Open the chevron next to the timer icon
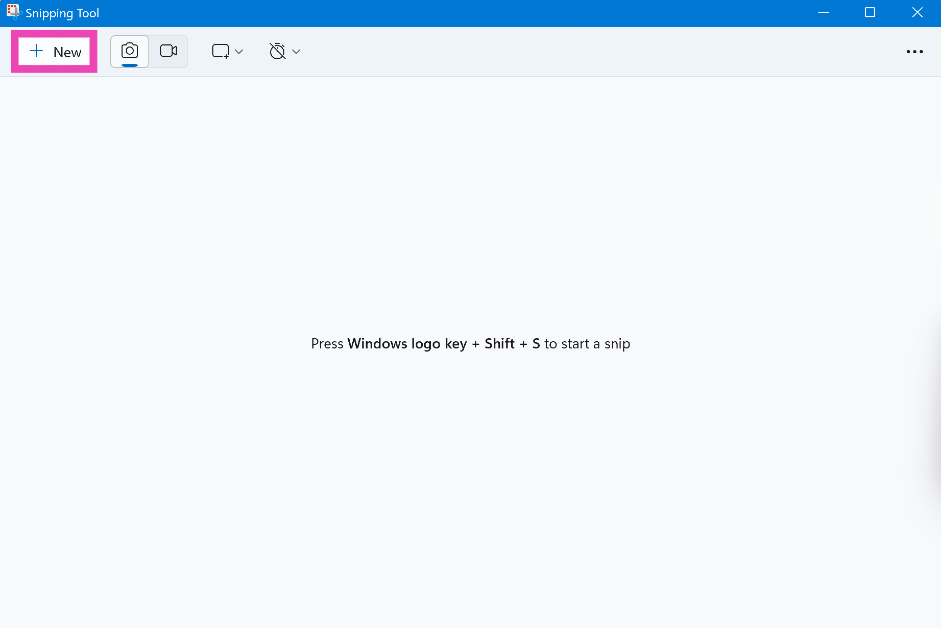Screen dimensions: 941x628 (296, 51)
